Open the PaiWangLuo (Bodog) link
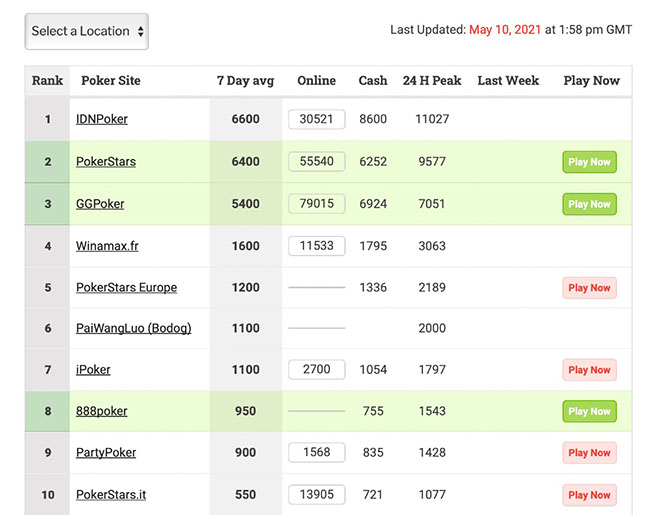Viewport: 654px width, 515px height. (x=133, y=329)
